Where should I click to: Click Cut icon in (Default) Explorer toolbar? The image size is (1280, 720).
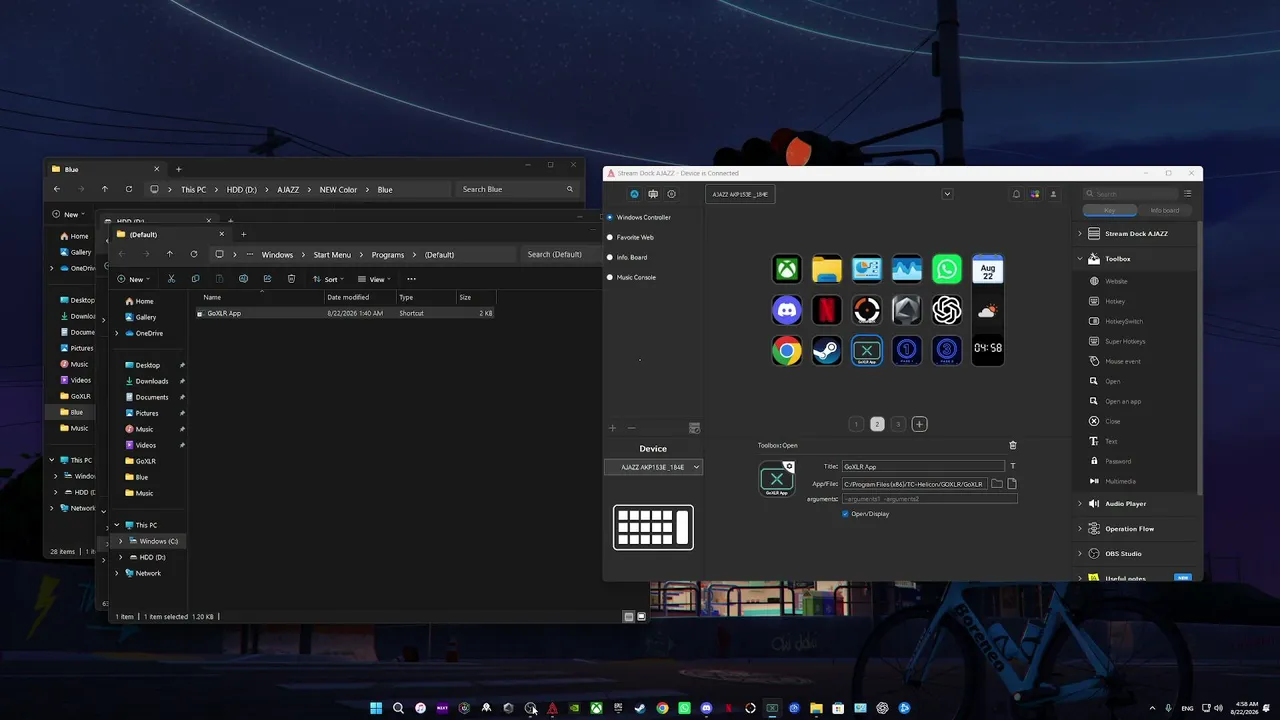tap(171, 279)
